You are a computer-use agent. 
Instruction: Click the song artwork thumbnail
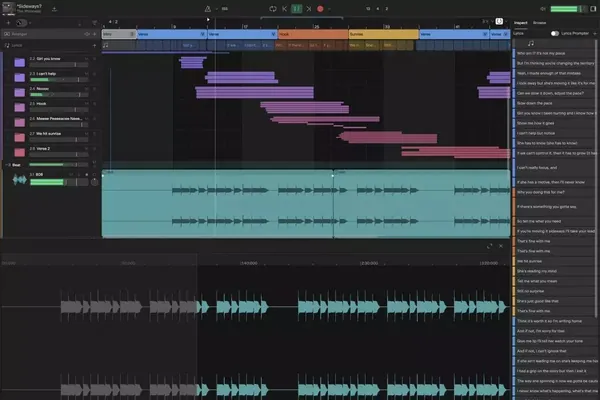pos(8,8)
